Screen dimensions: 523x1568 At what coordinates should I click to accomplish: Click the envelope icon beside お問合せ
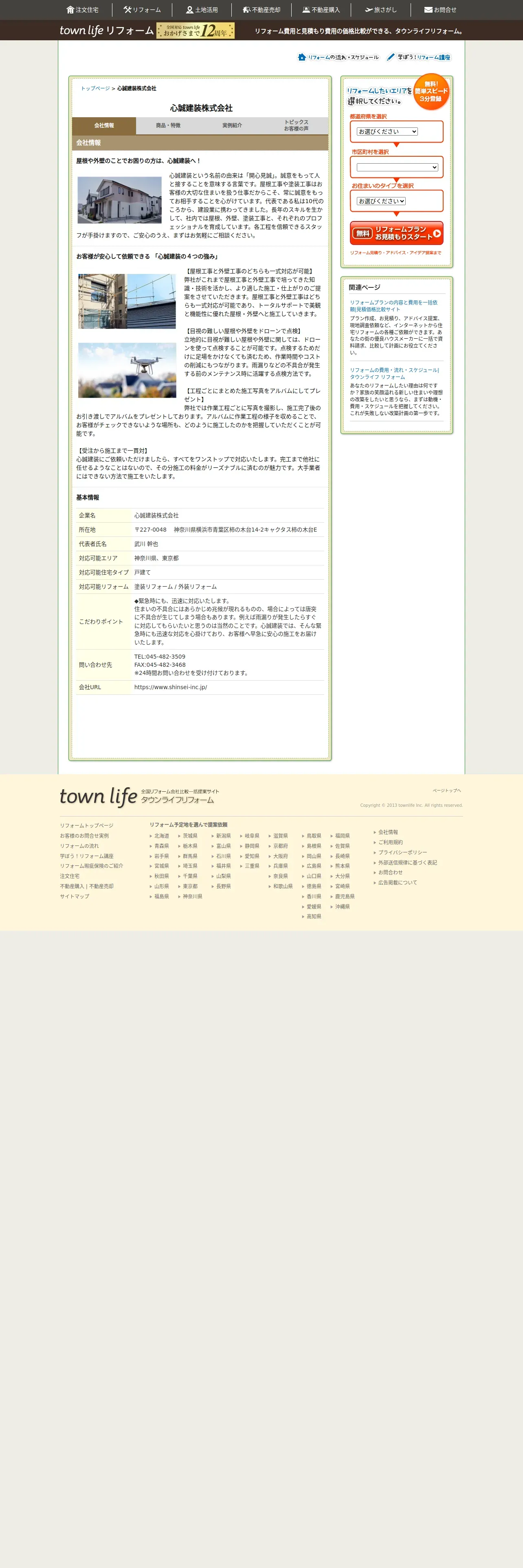(428, 10)
